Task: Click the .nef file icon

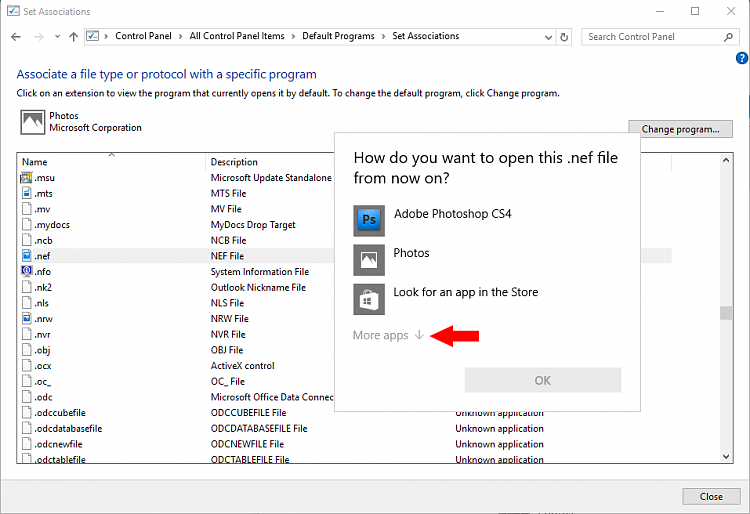Action: click(27, 256)
